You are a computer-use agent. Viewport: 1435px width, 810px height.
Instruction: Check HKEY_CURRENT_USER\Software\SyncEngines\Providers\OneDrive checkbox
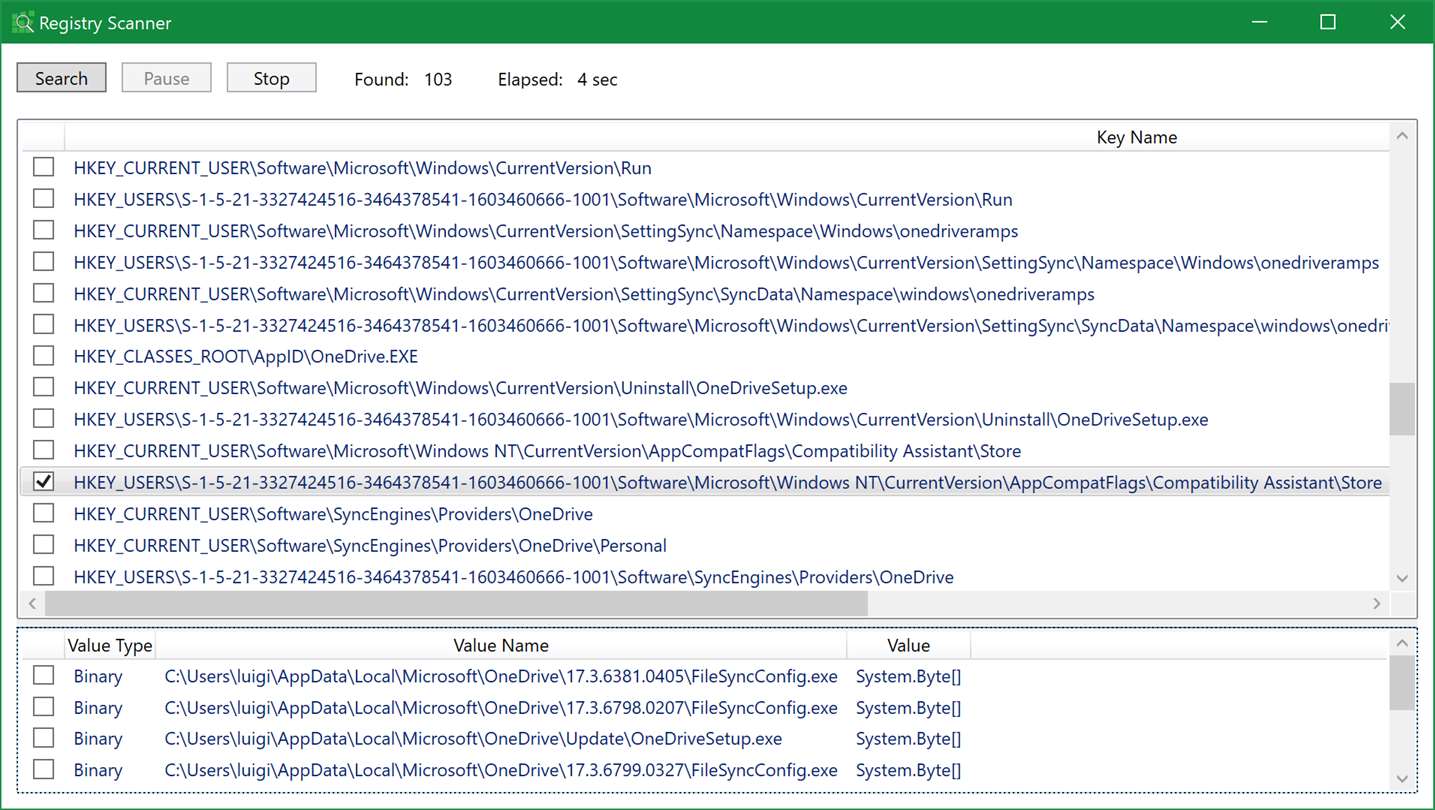[x=43, y=513]
